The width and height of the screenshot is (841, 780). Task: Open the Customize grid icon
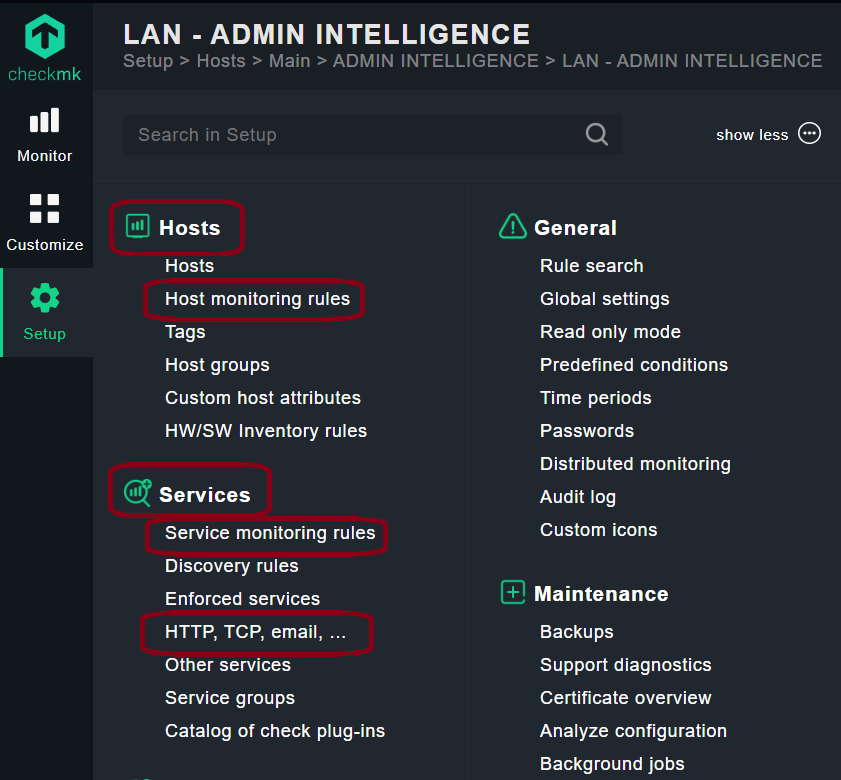coord(45,208)
